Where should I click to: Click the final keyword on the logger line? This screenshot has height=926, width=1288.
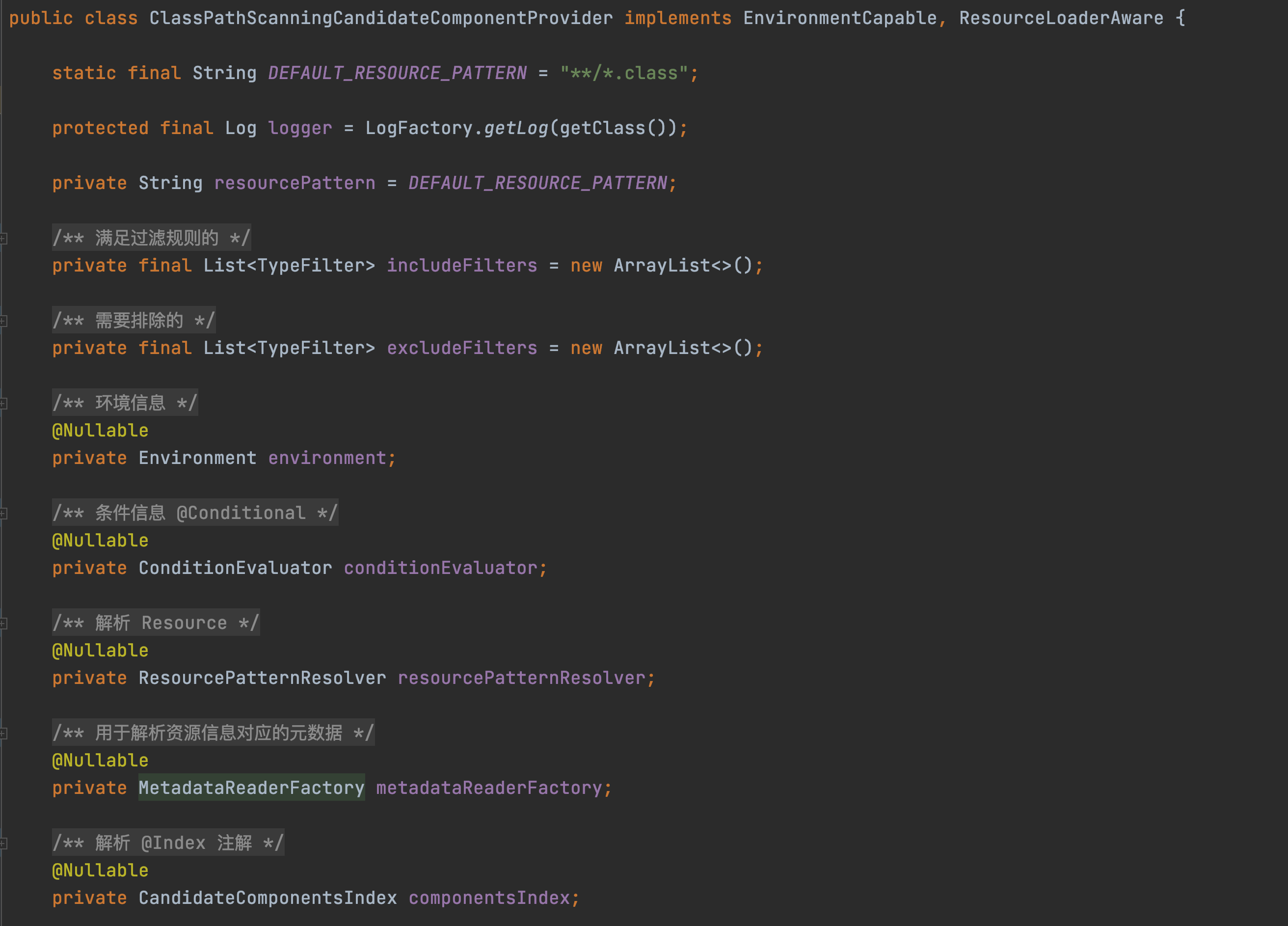(x=187, y=128)
